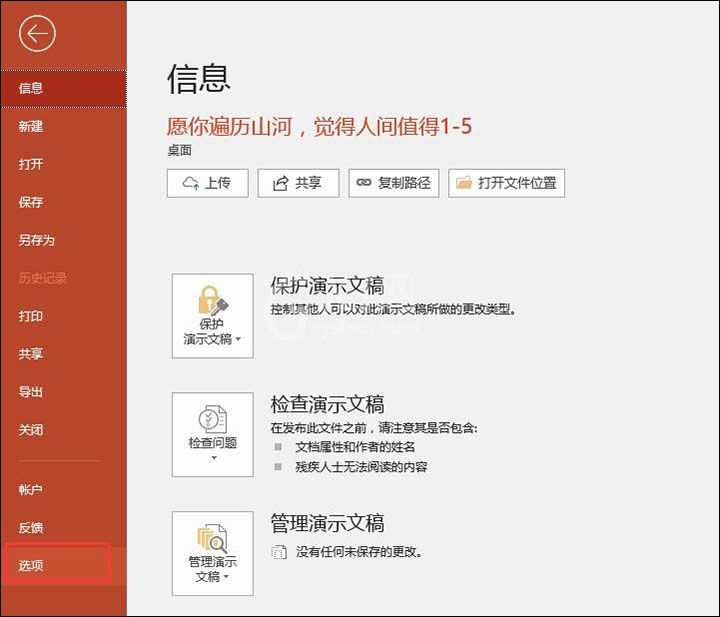
Task: Expand the 检查问题 dropdown button
Action: (x=213, y=435)
